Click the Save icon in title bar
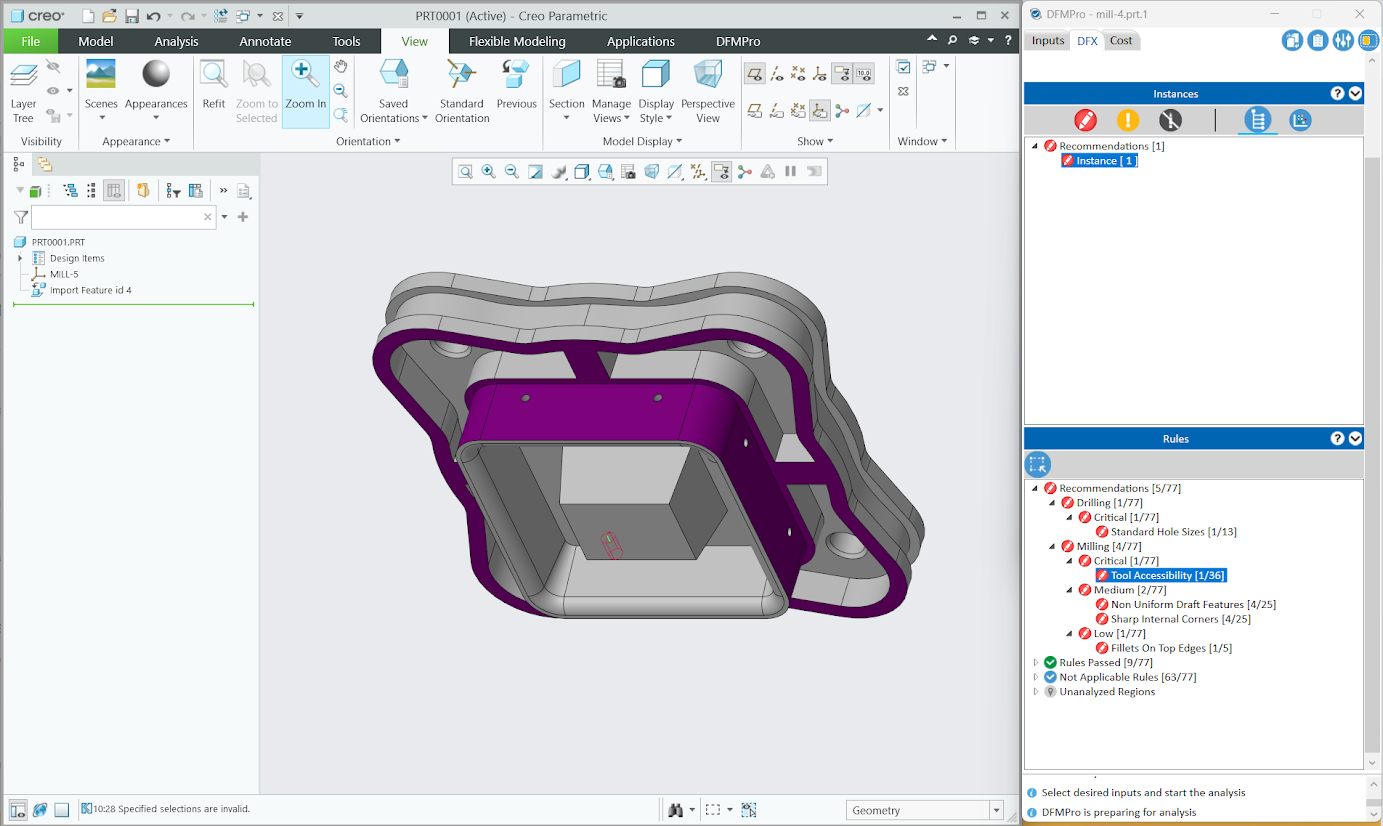 [132, 16]
